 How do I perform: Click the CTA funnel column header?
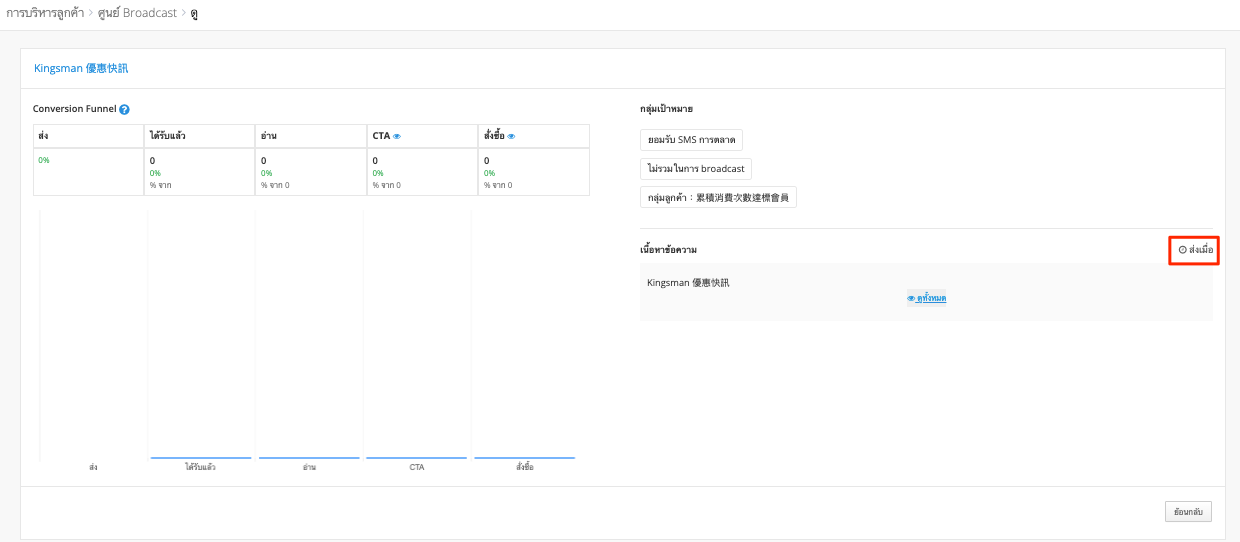pos(423,136)
